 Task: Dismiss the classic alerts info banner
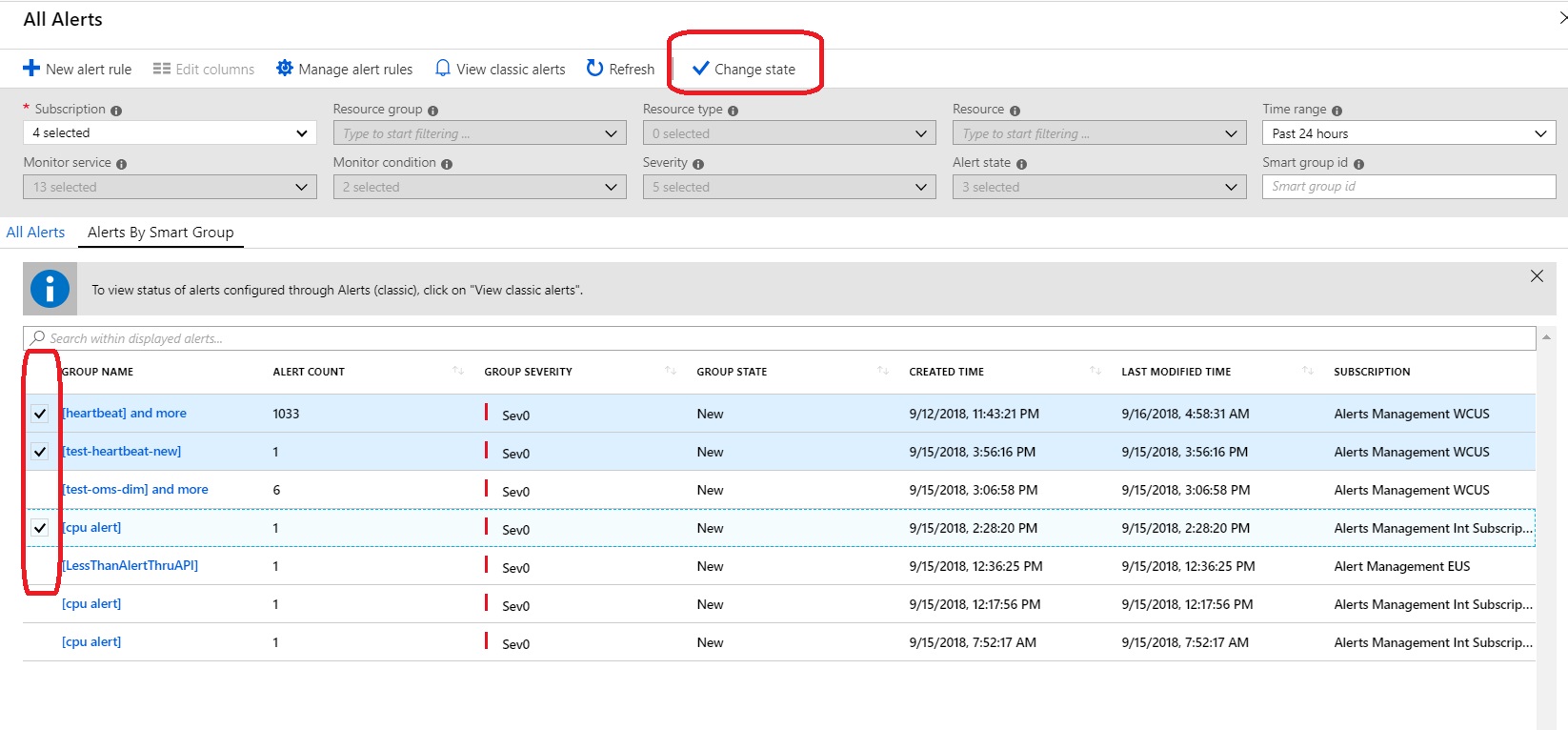pos(1537,276)
